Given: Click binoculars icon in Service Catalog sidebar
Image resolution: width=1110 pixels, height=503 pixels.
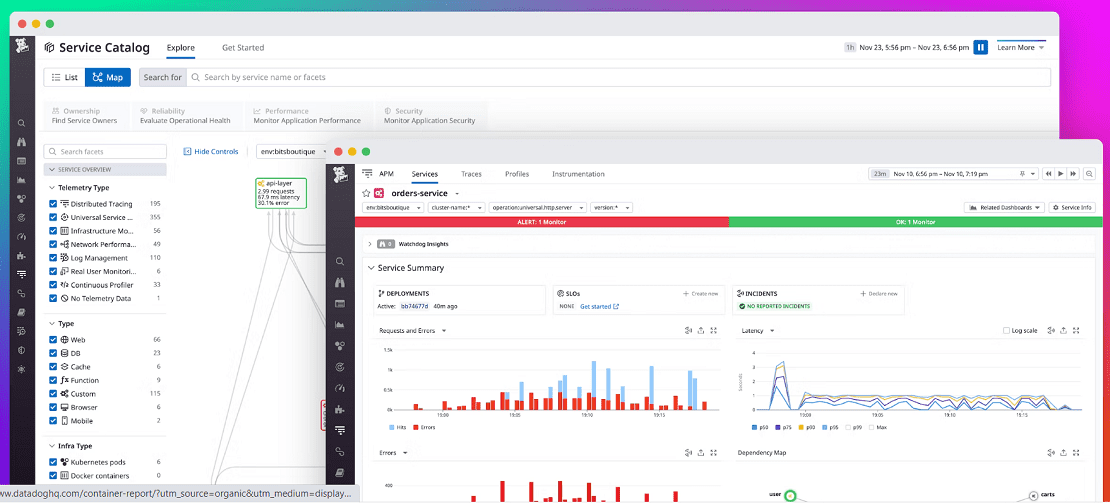Looking at the screenshot, I should (21, 142).
